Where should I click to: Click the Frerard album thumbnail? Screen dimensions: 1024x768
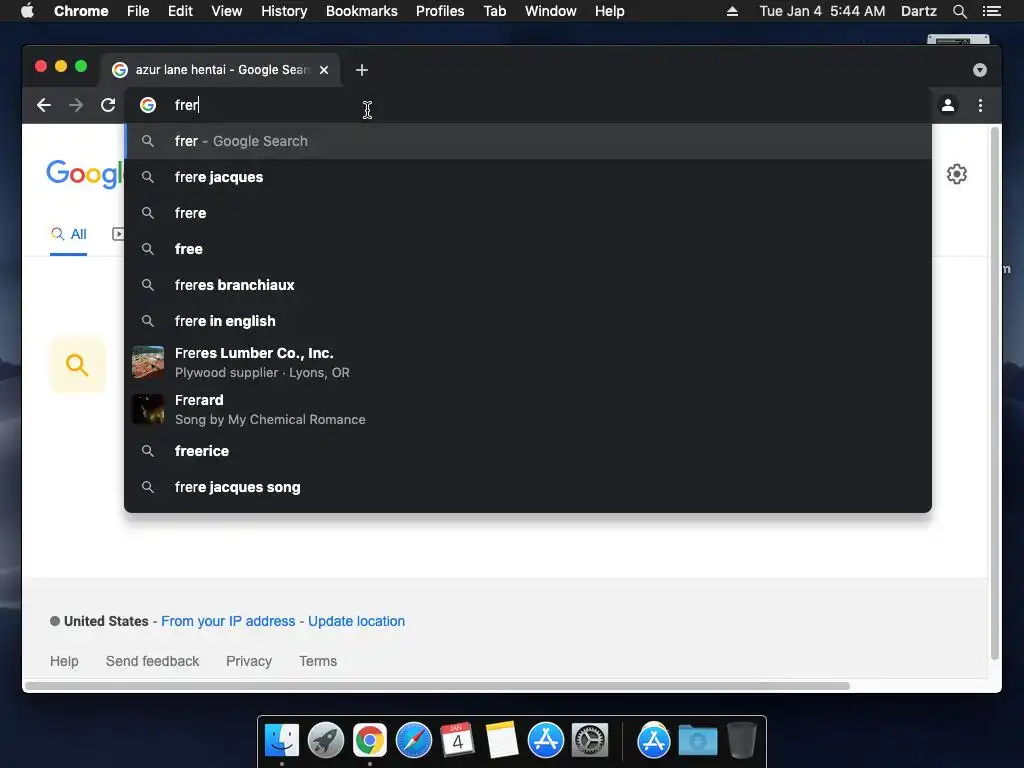148,409
